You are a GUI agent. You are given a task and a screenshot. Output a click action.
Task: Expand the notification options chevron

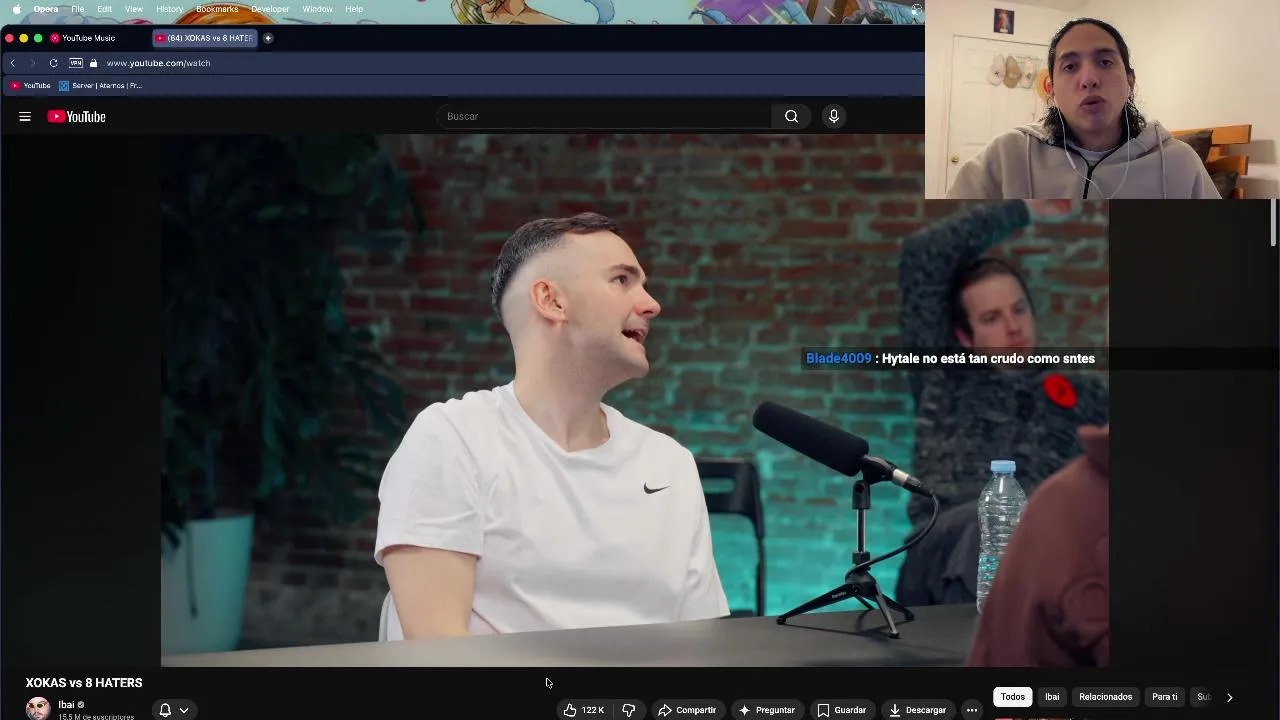coord(184,710)
